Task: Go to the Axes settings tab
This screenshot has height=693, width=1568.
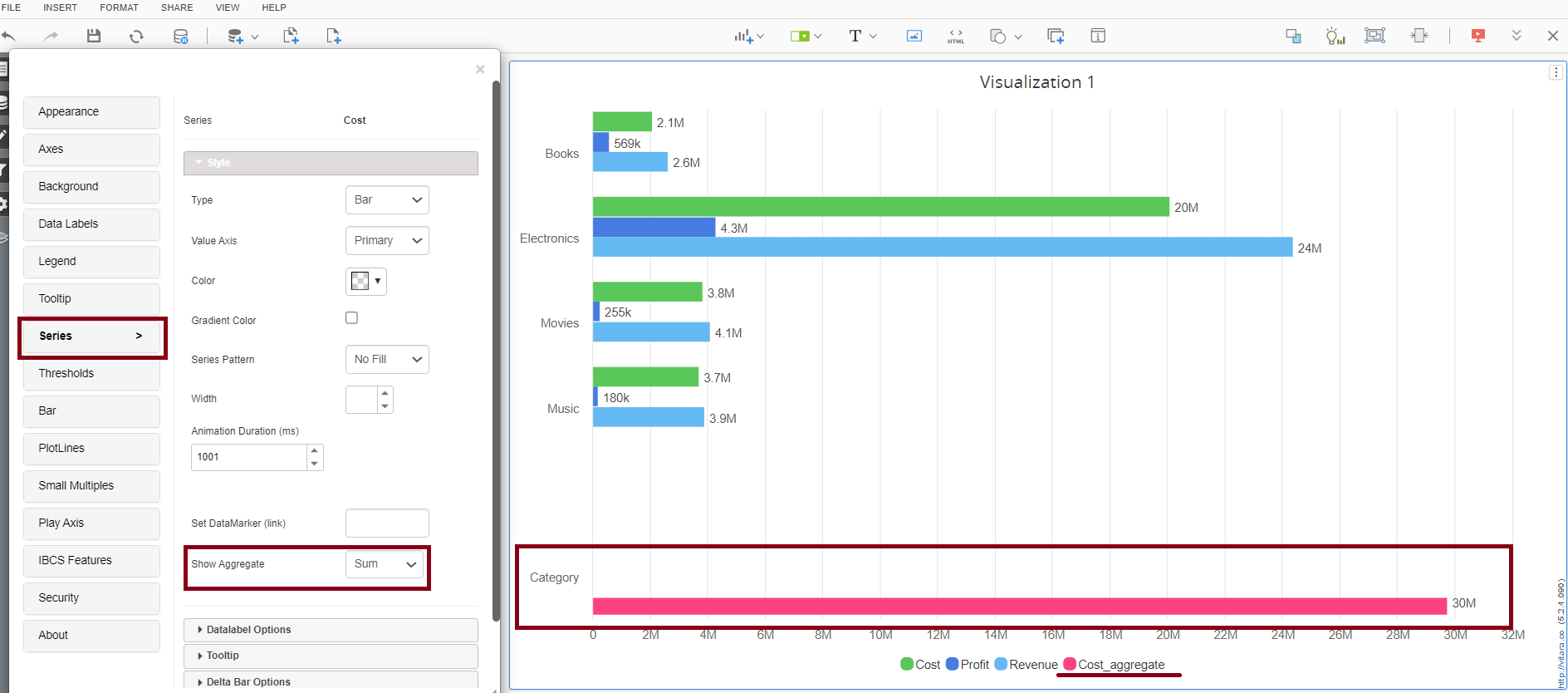Action: 91,149
